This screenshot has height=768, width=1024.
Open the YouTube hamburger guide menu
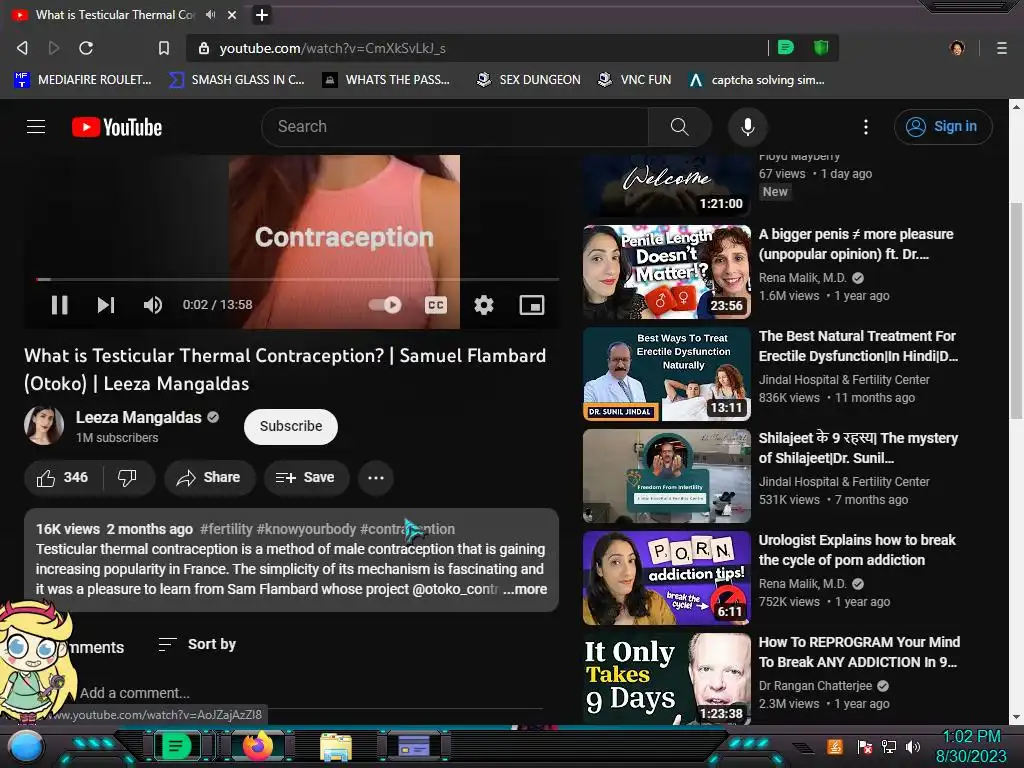36,127
